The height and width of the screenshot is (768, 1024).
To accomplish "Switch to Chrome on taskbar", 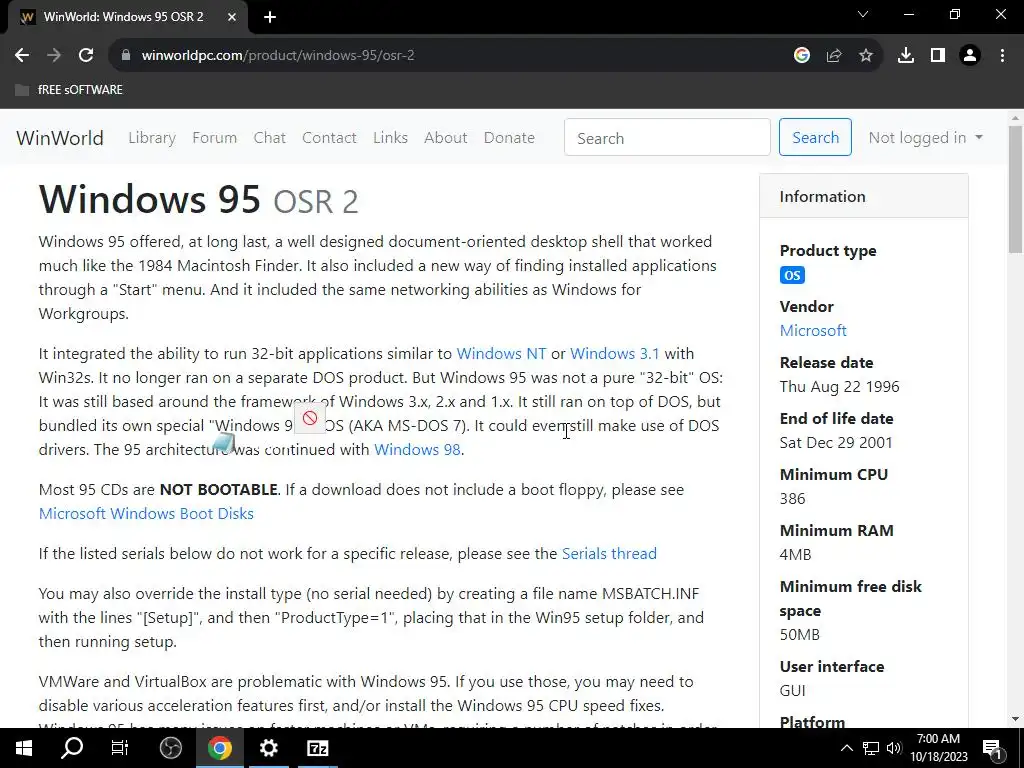I will [x=220, y=748].
